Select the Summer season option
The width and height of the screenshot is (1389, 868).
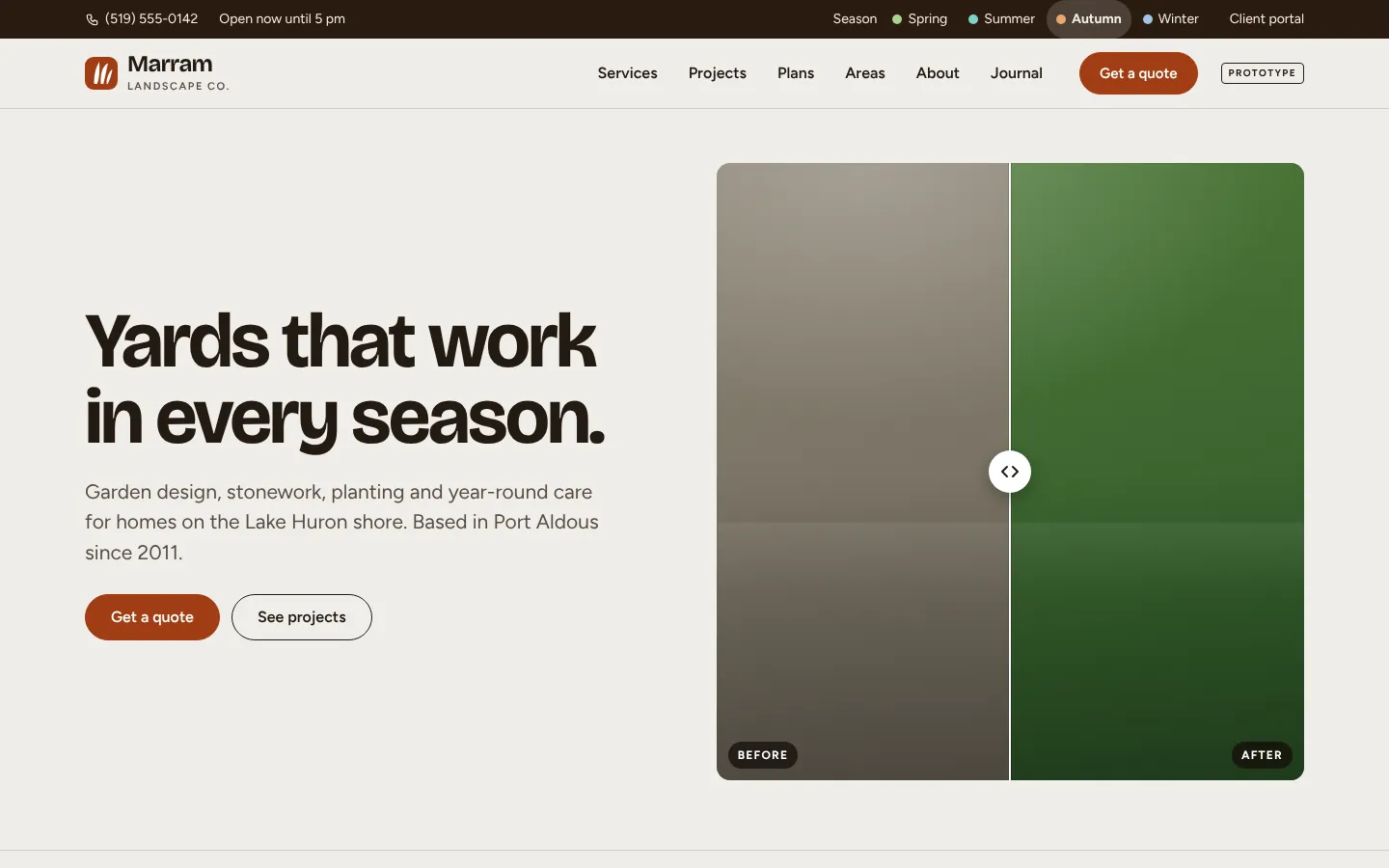tap(1001, 19)
